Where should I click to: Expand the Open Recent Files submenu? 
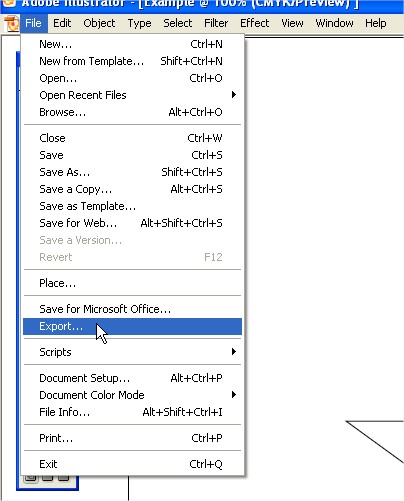click(x=132, y=95)
